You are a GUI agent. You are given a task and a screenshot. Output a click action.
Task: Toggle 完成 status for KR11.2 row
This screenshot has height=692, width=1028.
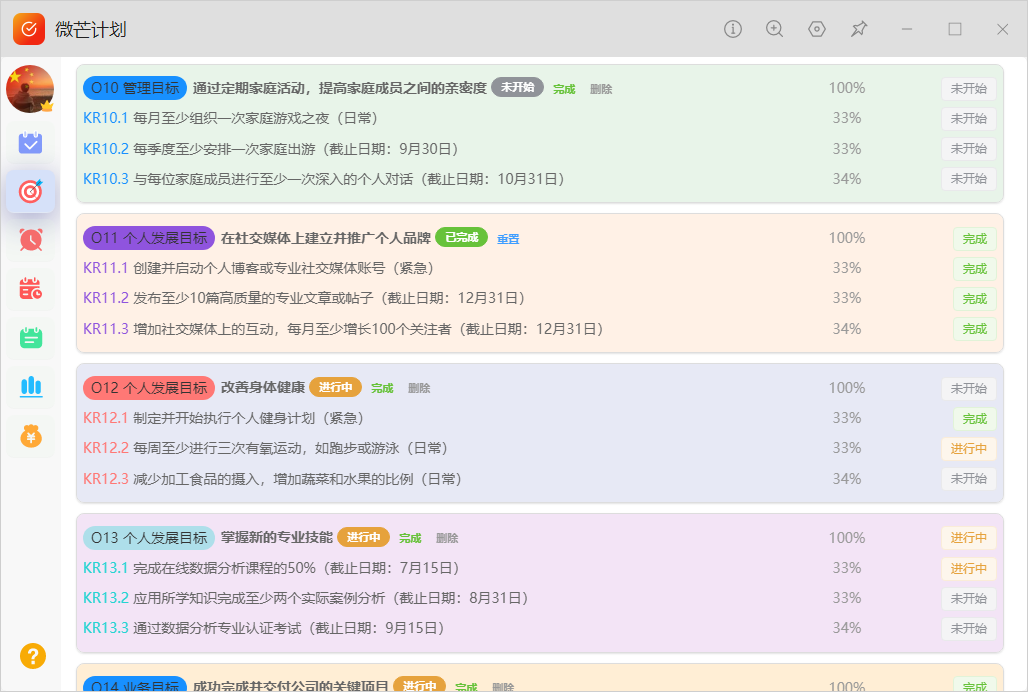pyautogui.click(x=974, y=299)
